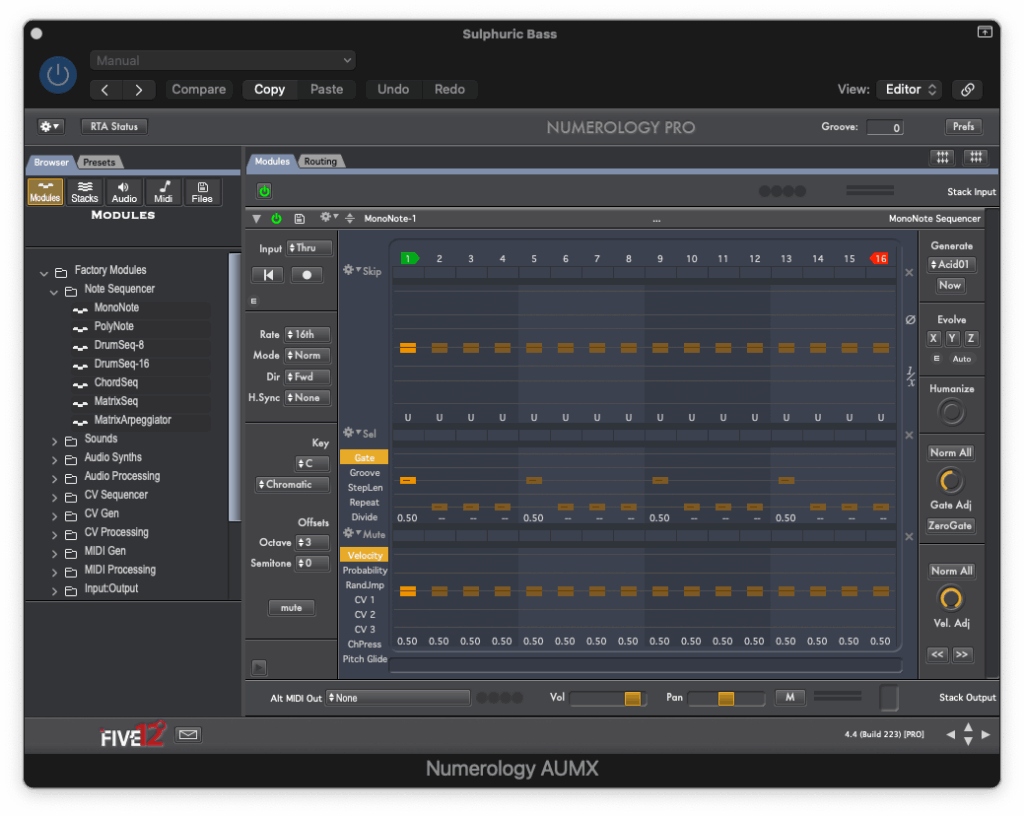The width and height of the screenshot is (1024, 816).
Task: Click the MonoNote-1 save preset disk icon
Action: tap(299, 219)
